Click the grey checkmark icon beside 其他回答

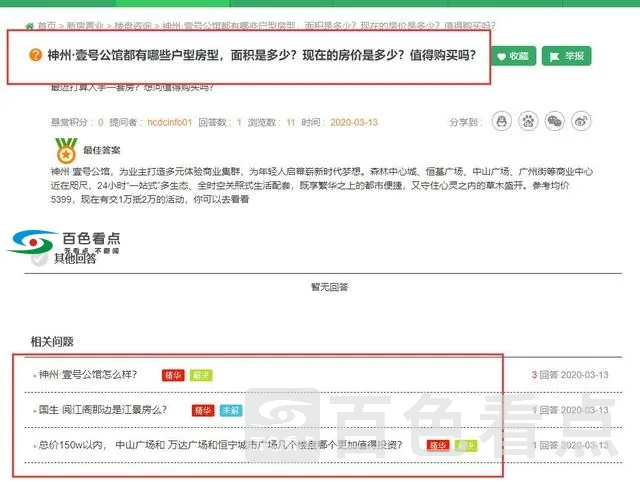pos(40,258)
